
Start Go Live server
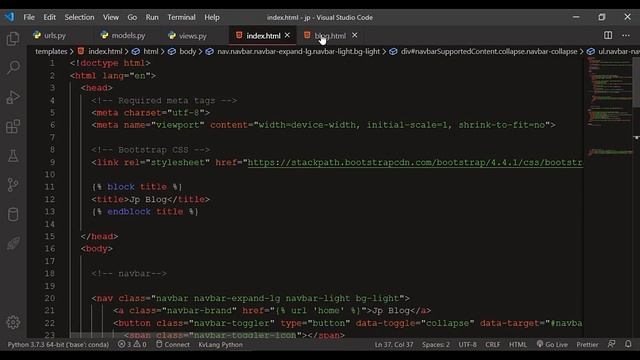pyautogui.click(x=552, y=344)
